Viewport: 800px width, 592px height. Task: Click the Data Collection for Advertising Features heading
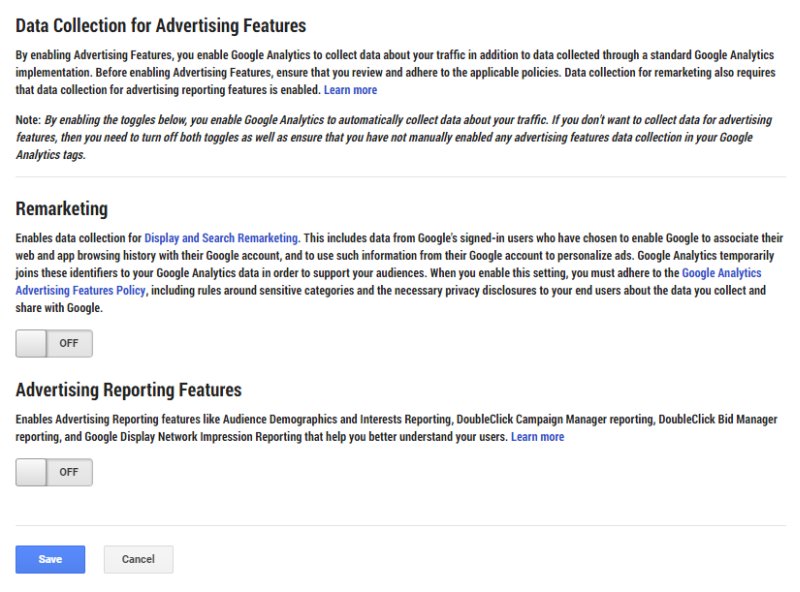(161, 25)
